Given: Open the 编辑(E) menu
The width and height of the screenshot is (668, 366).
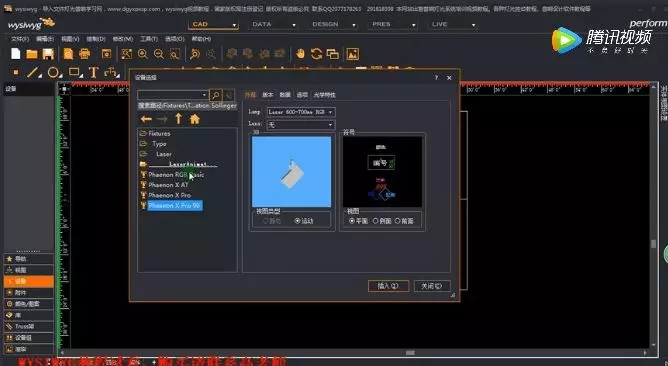Looking at the screenshot, I should point(45,39).
